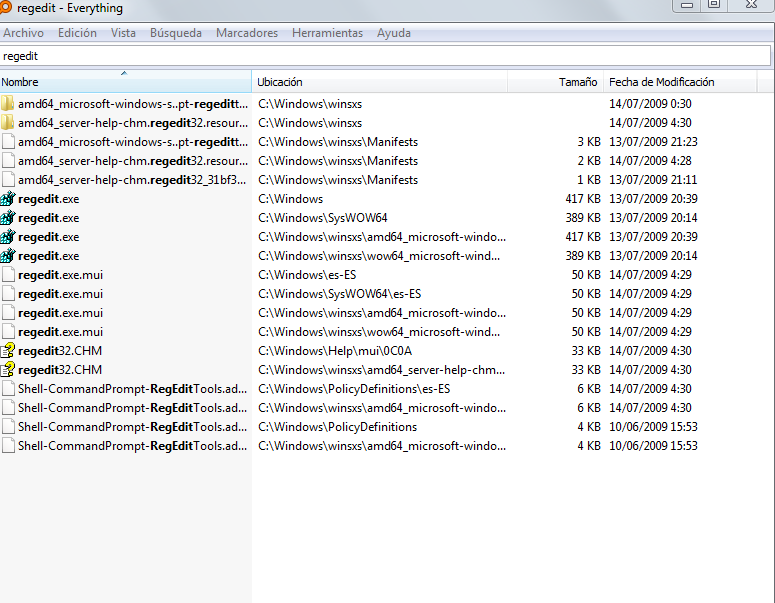Click icon of RegEditTools file in PolicyDefinitions\es-ES
This screenshot has height=603, width=775.
pos(8,388)
